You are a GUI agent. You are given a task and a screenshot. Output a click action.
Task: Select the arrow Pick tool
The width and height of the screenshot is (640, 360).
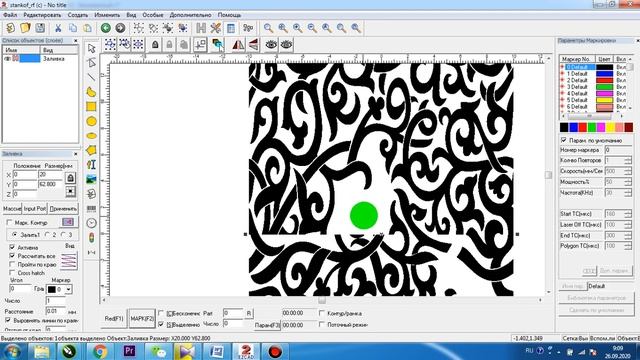click(x=91, y=48)
